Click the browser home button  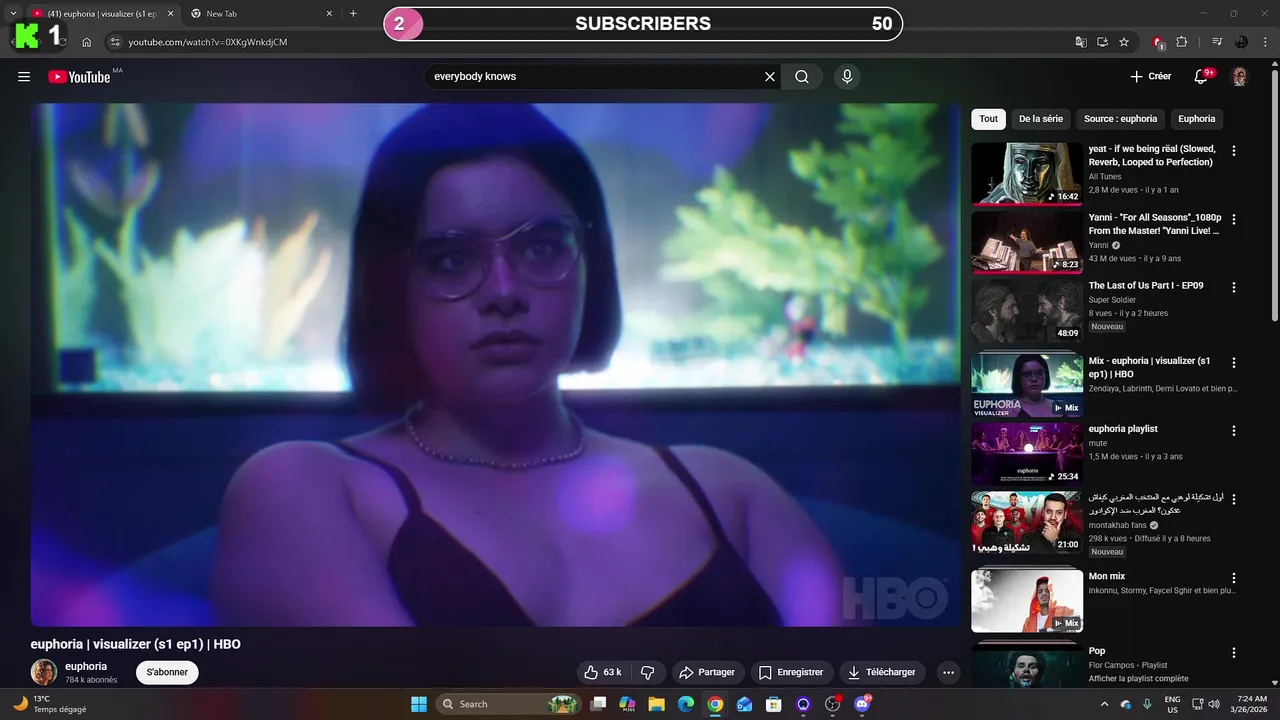click(87, 42)
